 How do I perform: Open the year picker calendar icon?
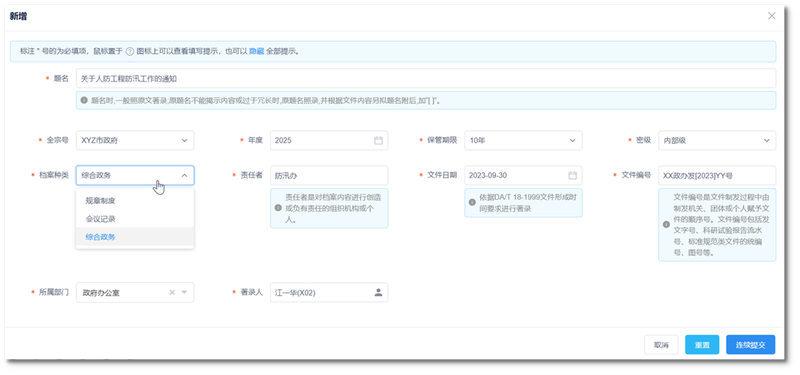coord(378,140)
